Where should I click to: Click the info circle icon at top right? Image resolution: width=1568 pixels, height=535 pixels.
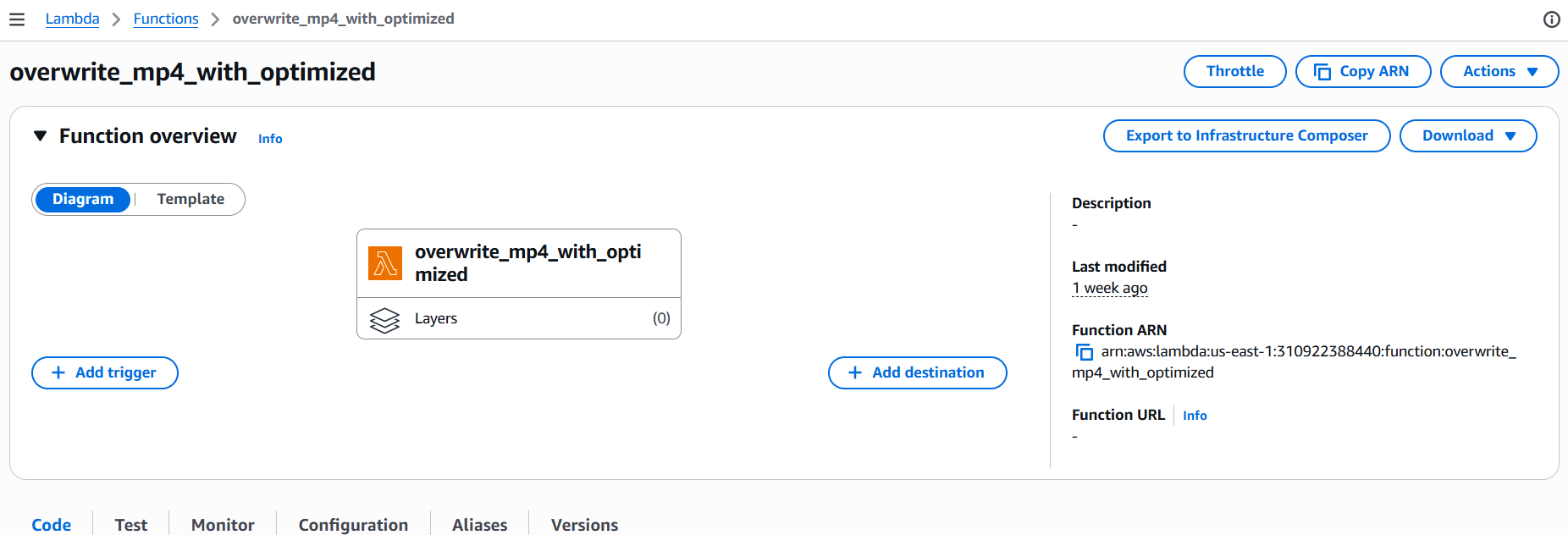point(1551,19)
